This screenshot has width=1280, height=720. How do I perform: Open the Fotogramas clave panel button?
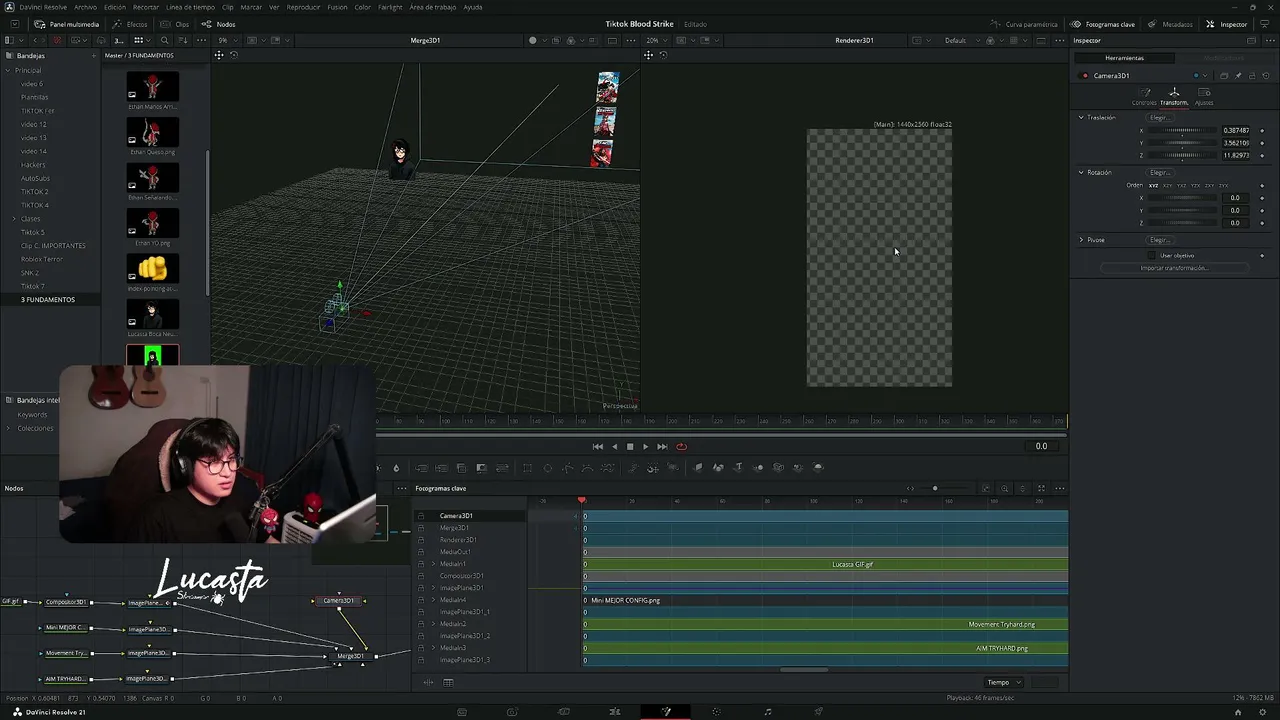pyautogui.click(x=1103, y=24)
